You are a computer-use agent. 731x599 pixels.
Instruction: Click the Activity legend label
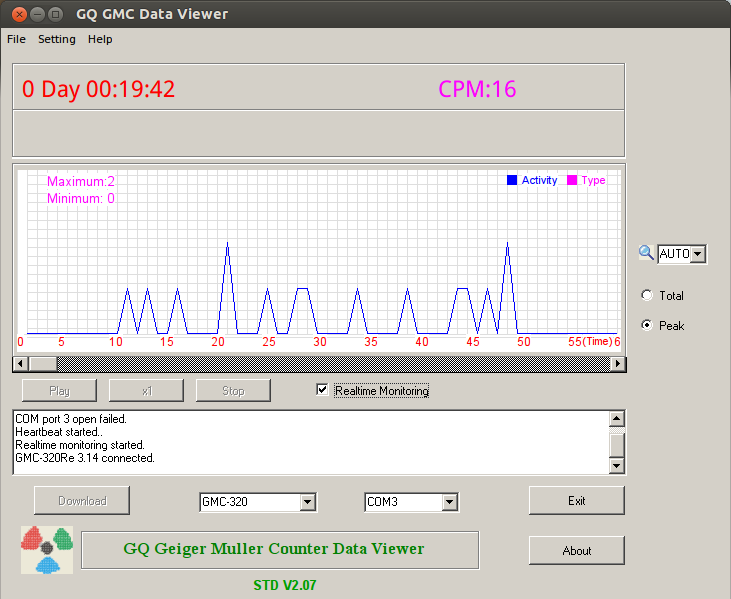(x=539, y=180)
